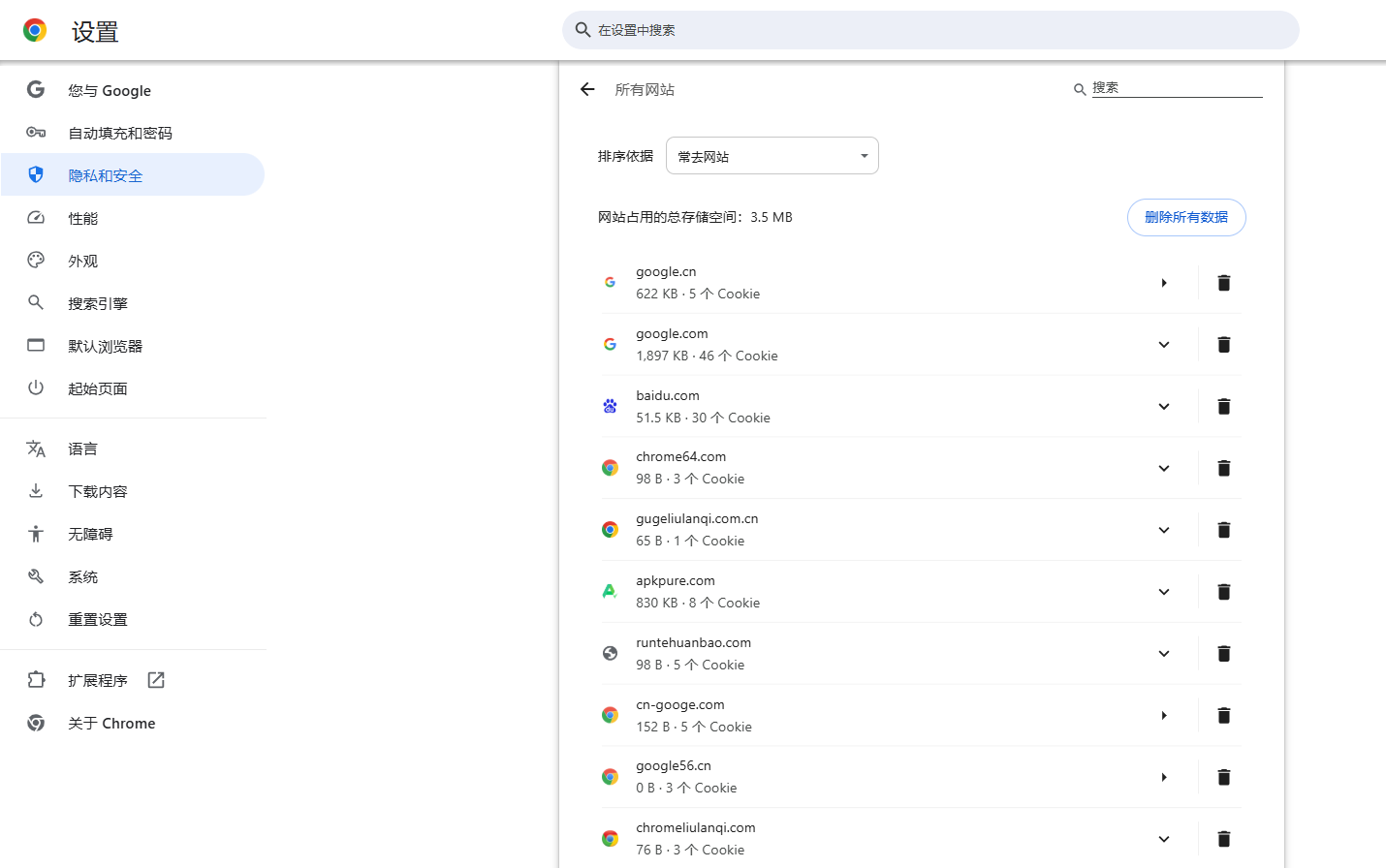Click the baidu.com paw favicon
This screenshot has width=1386, height=868.
tap(610, 406)
